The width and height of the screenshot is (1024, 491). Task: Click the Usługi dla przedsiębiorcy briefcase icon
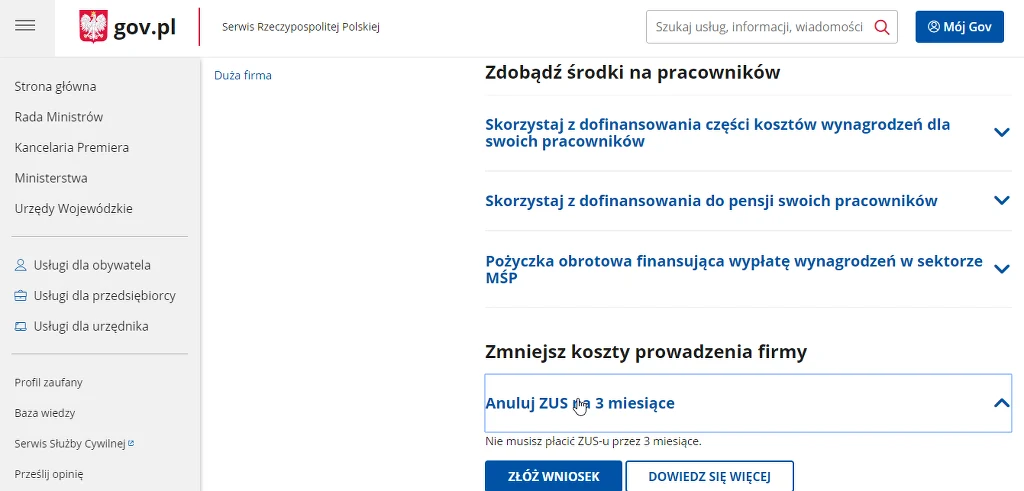[21, 296]
